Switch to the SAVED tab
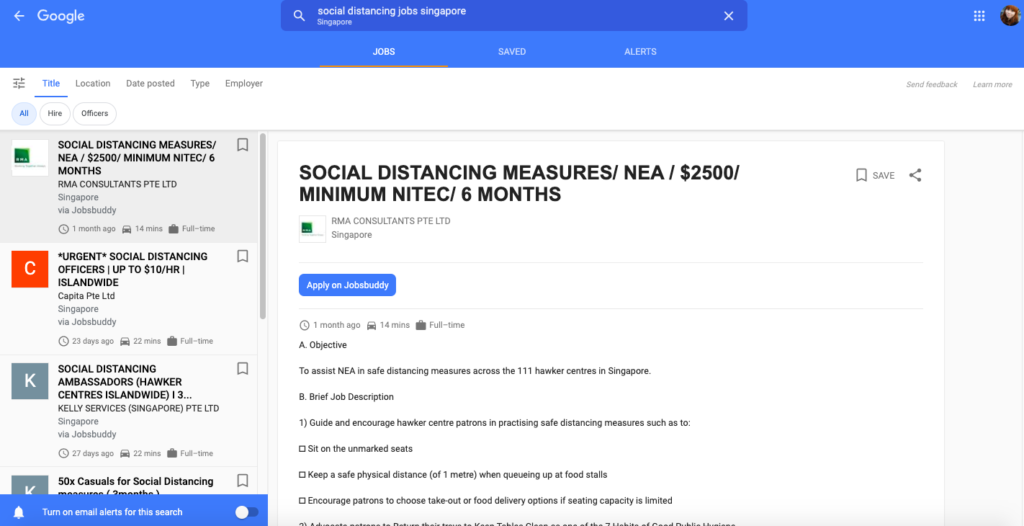This screenshot has width=1024, height=526. point(512,52)
